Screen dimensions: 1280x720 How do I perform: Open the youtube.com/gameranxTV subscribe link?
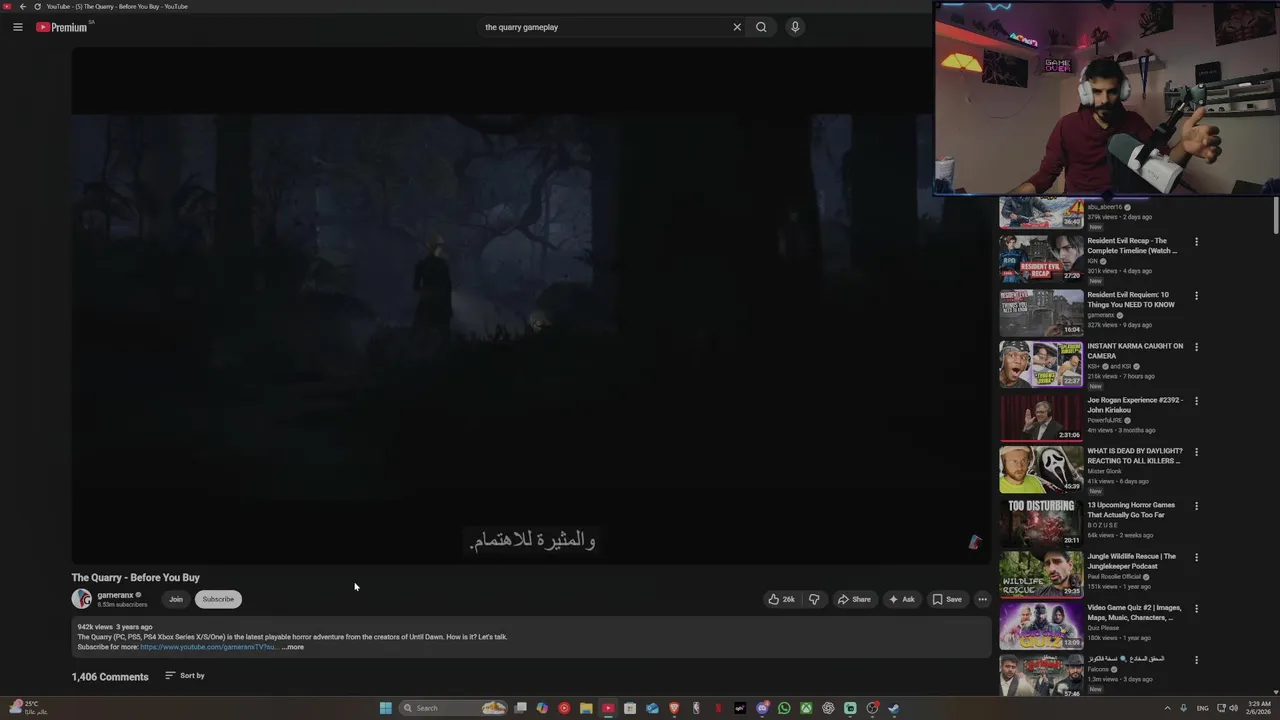coord(209,647)
